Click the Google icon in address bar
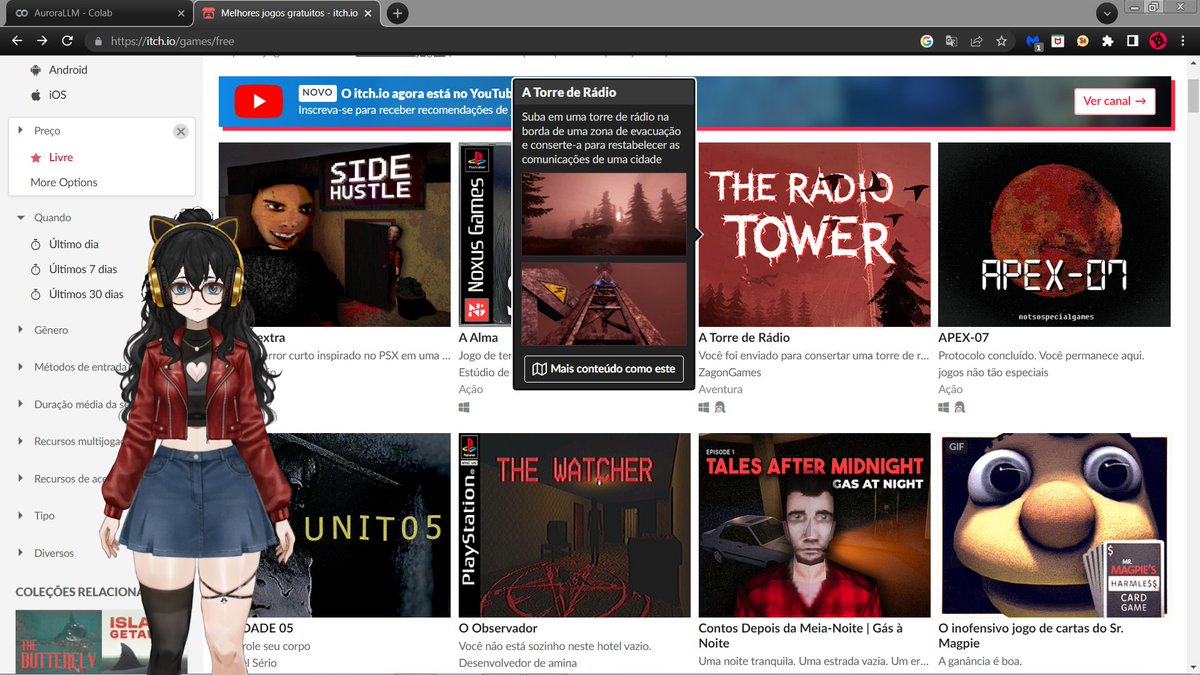 tap(926, 41)
